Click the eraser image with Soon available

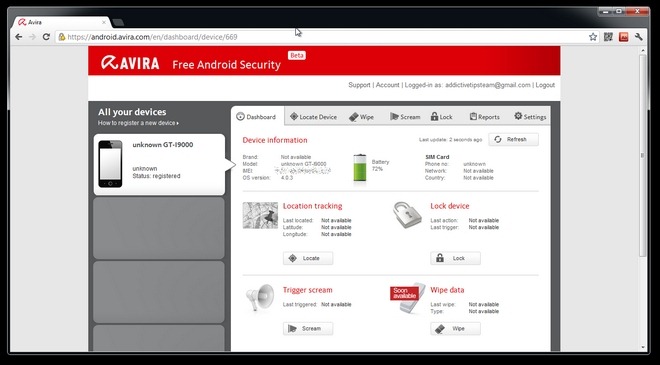[x=407, y=298]
